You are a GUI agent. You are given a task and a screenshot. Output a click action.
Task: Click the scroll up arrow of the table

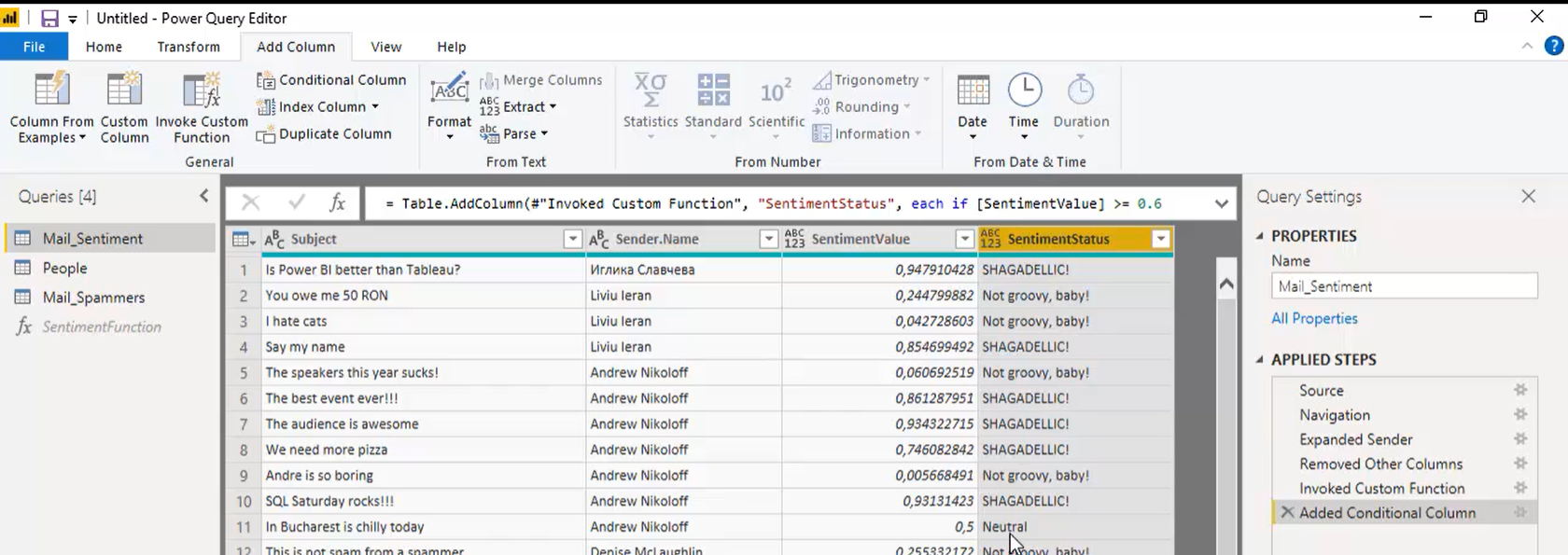tap(1226, 284)
